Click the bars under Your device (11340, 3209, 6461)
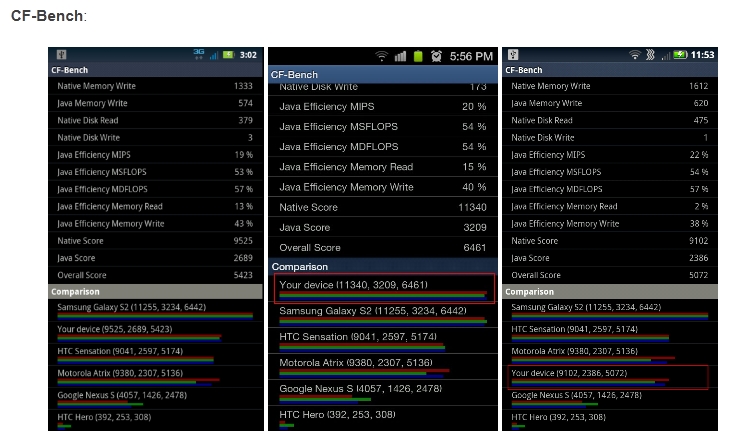736x442 pixels. (x=383, y=296)
